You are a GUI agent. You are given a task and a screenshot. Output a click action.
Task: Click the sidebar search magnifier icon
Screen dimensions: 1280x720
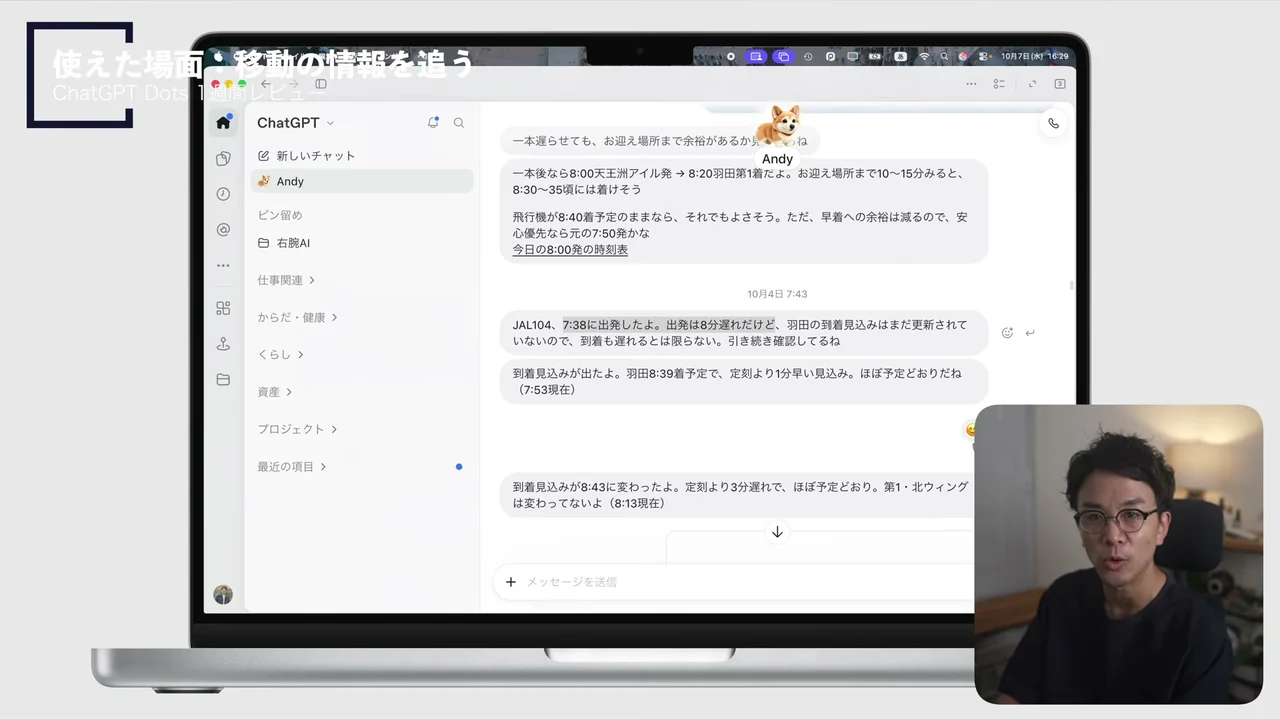[x=459, y=123]
